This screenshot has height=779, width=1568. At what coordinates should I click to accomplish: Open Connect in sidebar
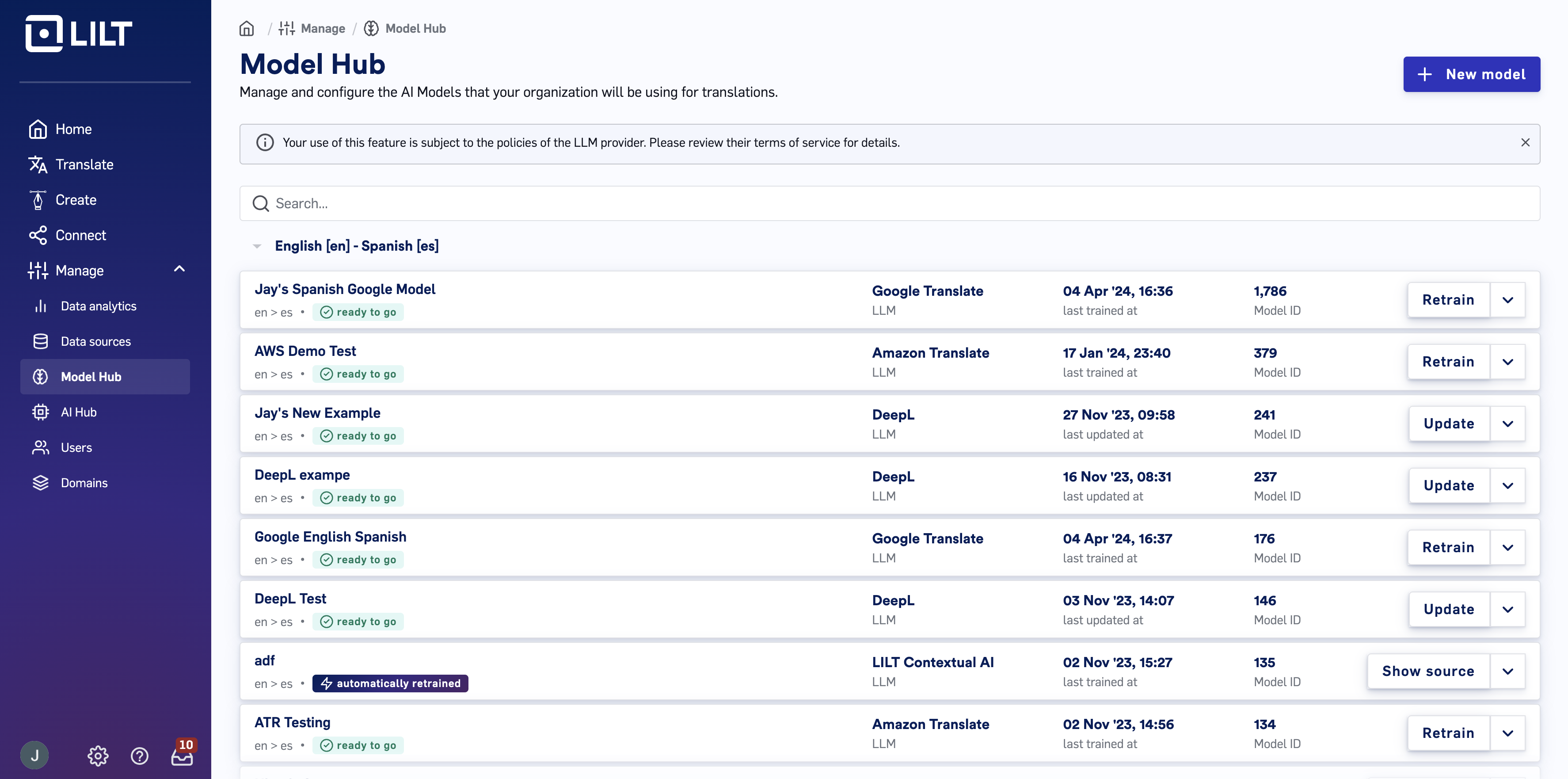coord(105,235)
